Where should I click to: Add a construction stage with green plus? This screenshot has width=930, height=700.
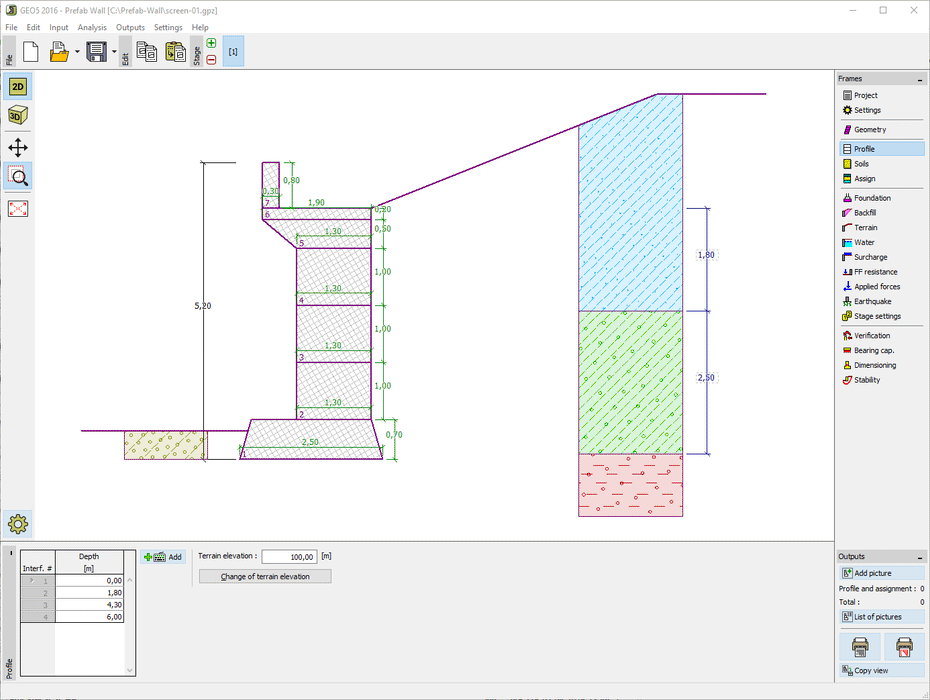(x=211, y=44)
